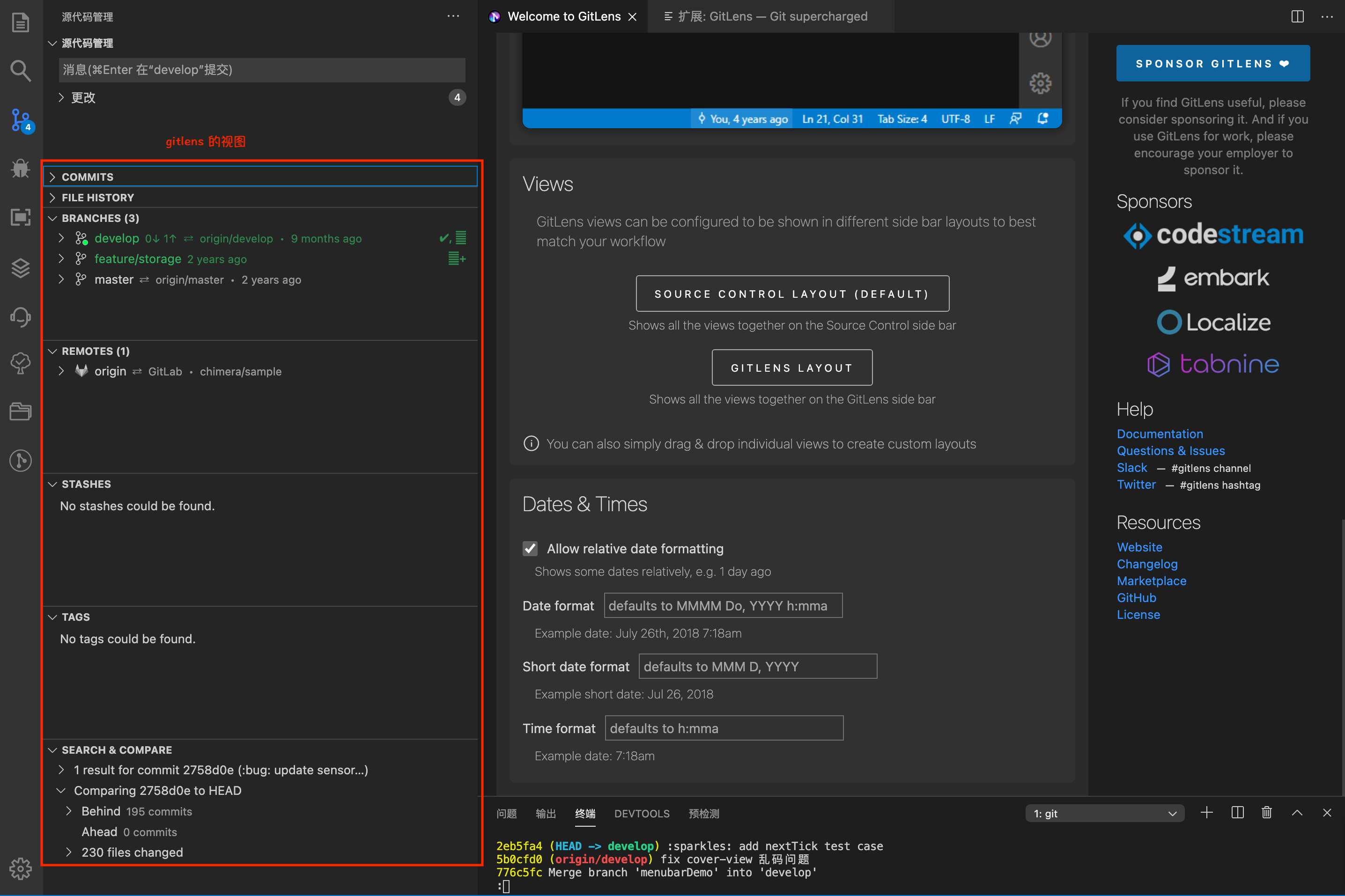Open the terminal selector dropdown '1: git'
1345x896 pixels.
click(1104, 813)
